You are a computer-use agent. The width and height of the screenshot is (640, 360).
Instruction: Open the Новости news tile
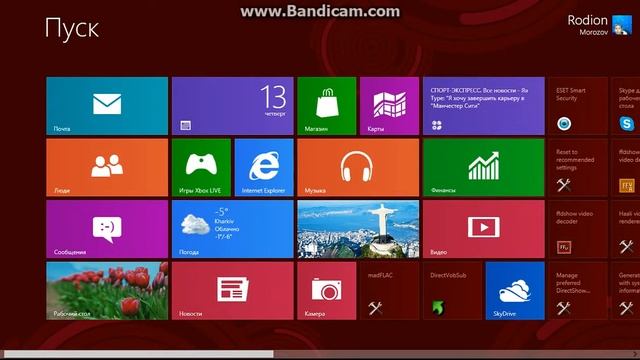[x=233, y=291]
